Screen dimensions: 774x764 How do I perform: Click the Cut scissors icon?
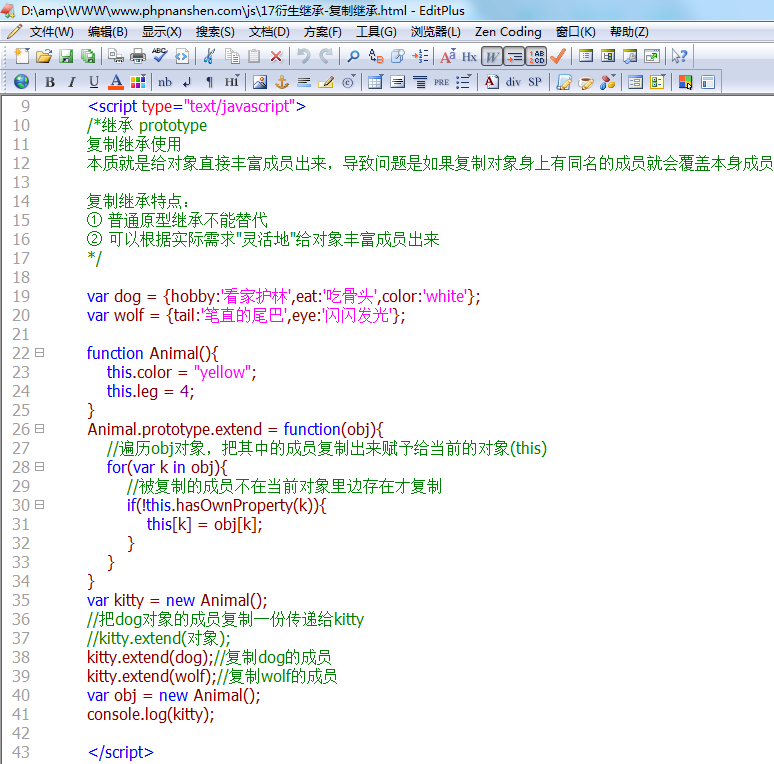(209, 56)
